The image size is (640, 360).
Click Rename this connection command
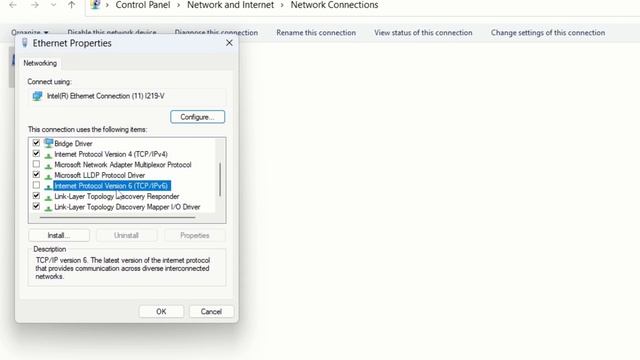tap(316, 33)
